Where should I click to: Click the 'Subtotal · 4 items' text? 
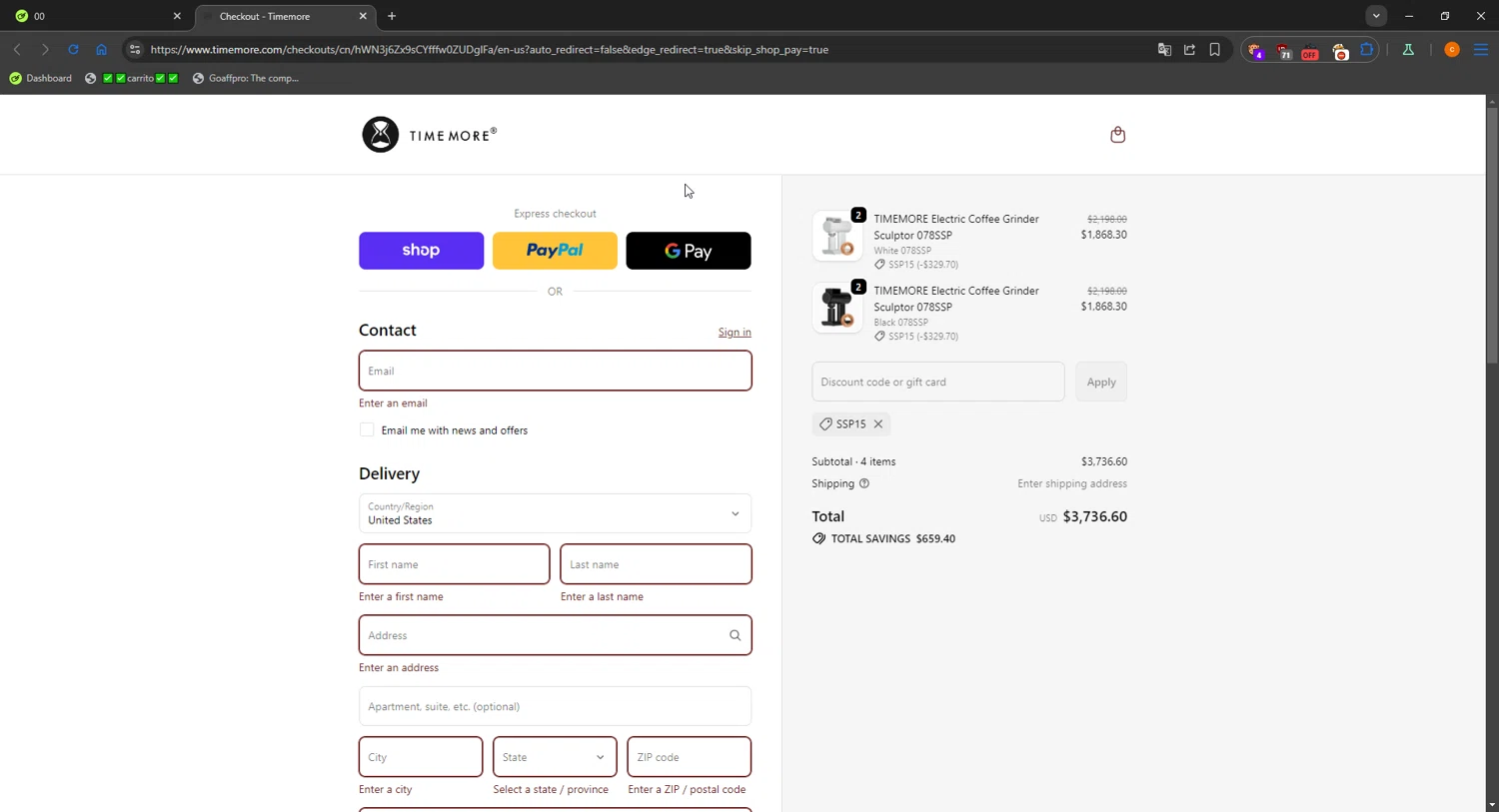854,461
